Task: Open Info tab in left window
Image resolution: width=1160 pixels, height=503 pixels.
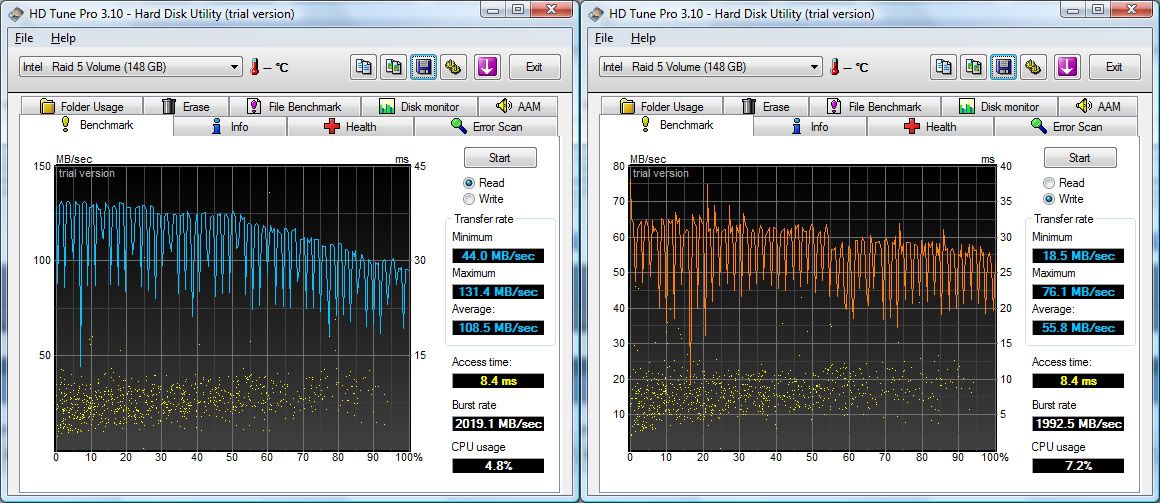Action: [230, 126]
